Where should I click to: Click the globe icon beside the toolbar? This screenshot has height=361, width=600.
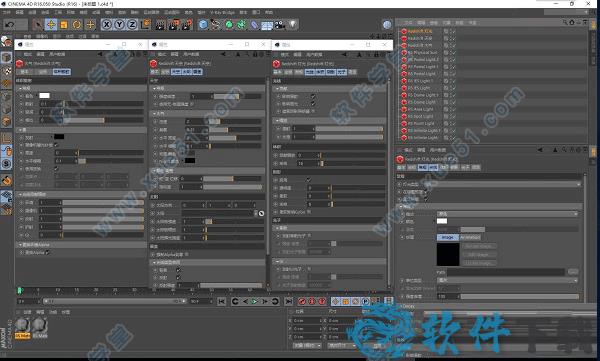(387, 25)
